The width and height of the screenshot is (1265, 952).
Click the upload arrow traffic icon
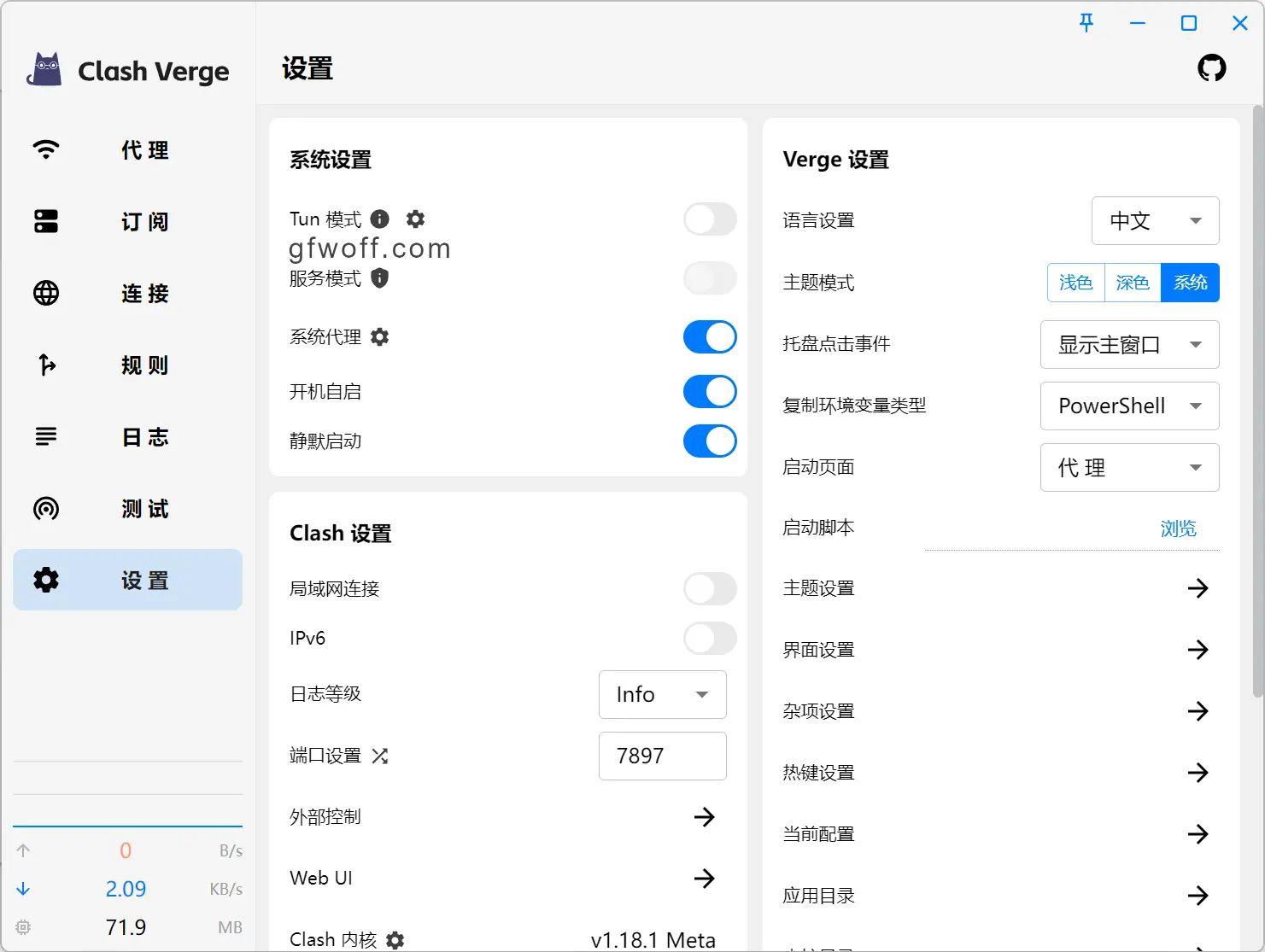[x=23, y=850]
